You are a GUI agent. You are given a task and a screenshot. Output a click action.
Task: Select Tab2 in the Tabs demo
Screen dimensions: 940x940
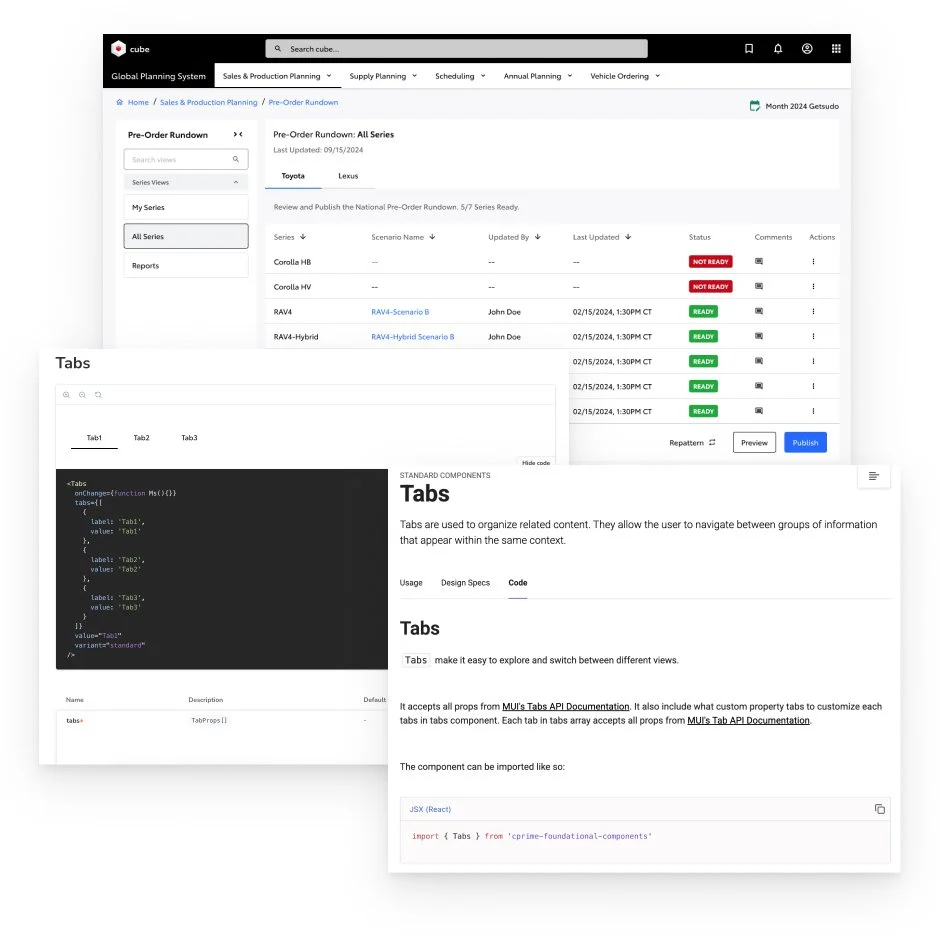(141, 438)
